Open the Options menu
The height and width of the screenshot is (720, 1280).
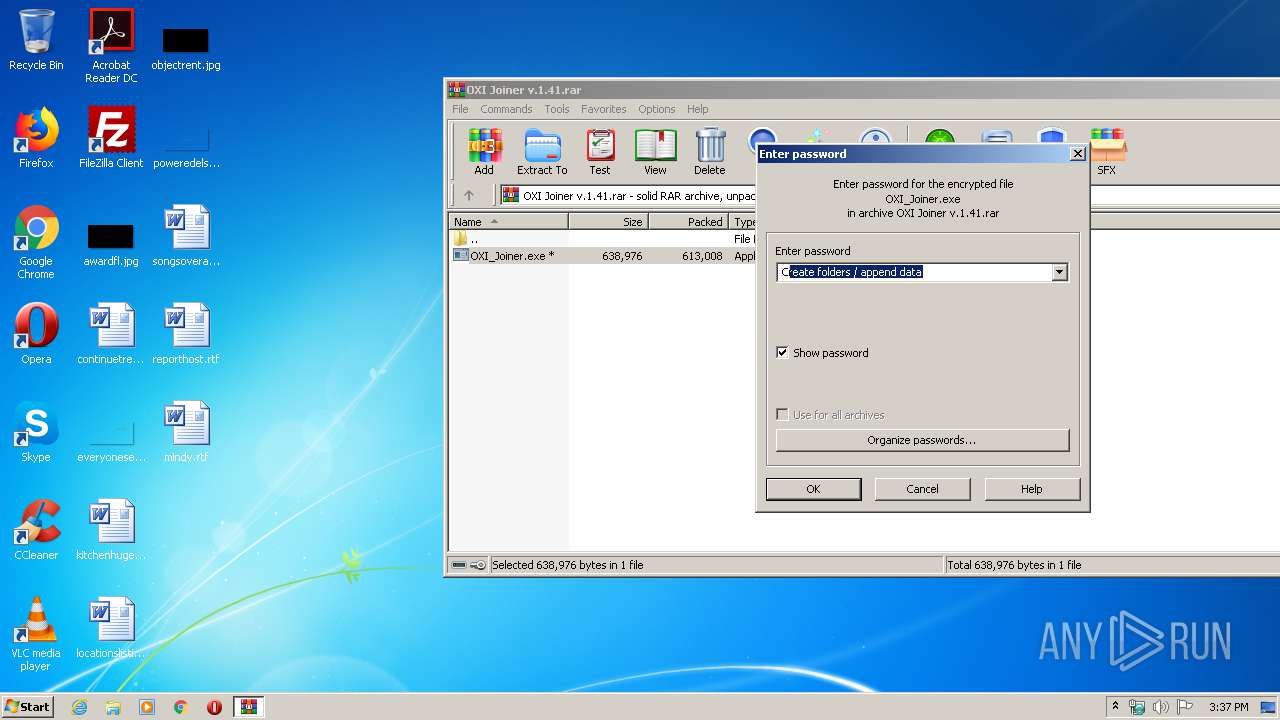(x=657, y=109)
